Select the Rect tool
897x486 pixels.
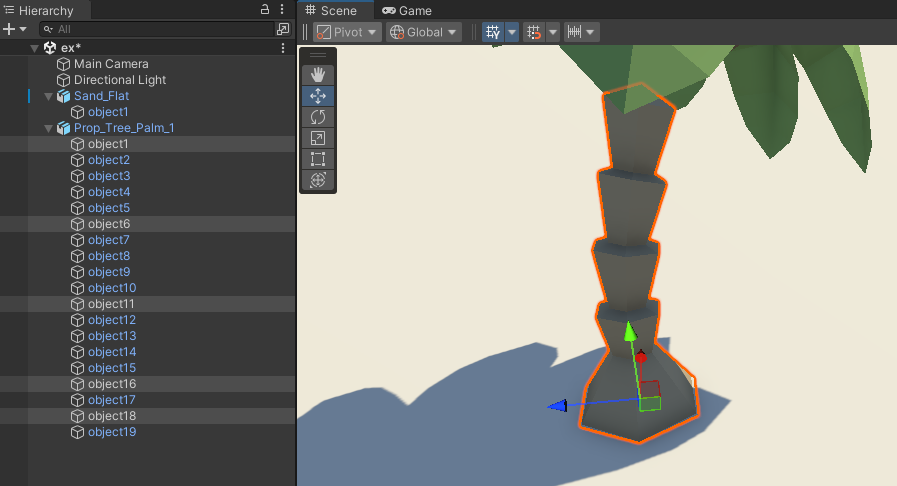tap(319, 159)
